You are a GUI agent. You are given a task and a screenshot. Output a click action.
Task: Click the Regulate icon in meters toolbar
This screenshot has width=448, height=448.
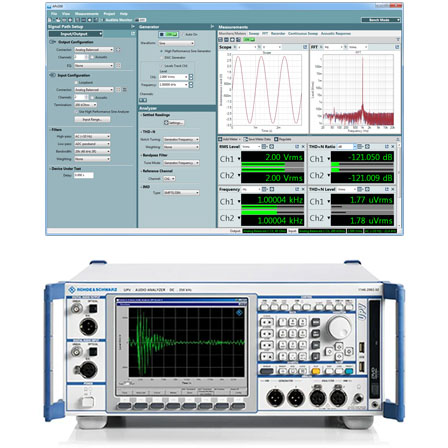pyautogui.click(x=276, y=139)
